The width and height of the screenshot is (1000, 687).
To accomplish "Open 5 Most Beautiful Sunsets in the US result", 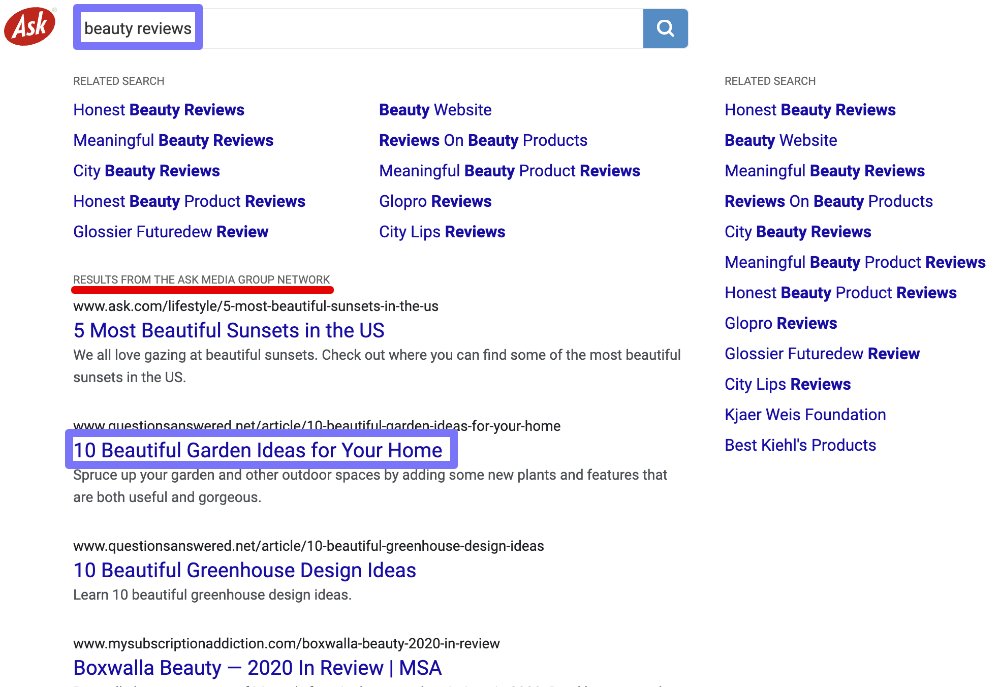I will point(229,330).
